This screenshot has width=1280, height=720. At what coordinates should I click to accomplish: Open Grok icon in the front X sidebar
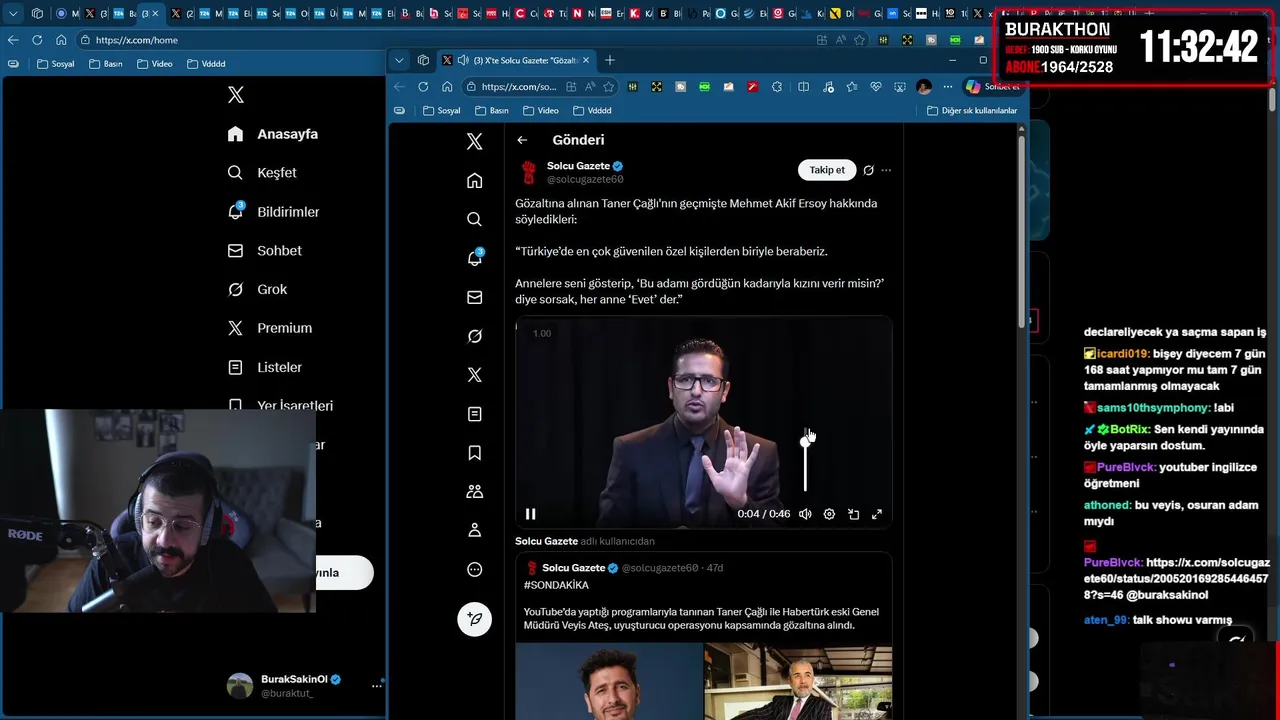tap(475, 336)
